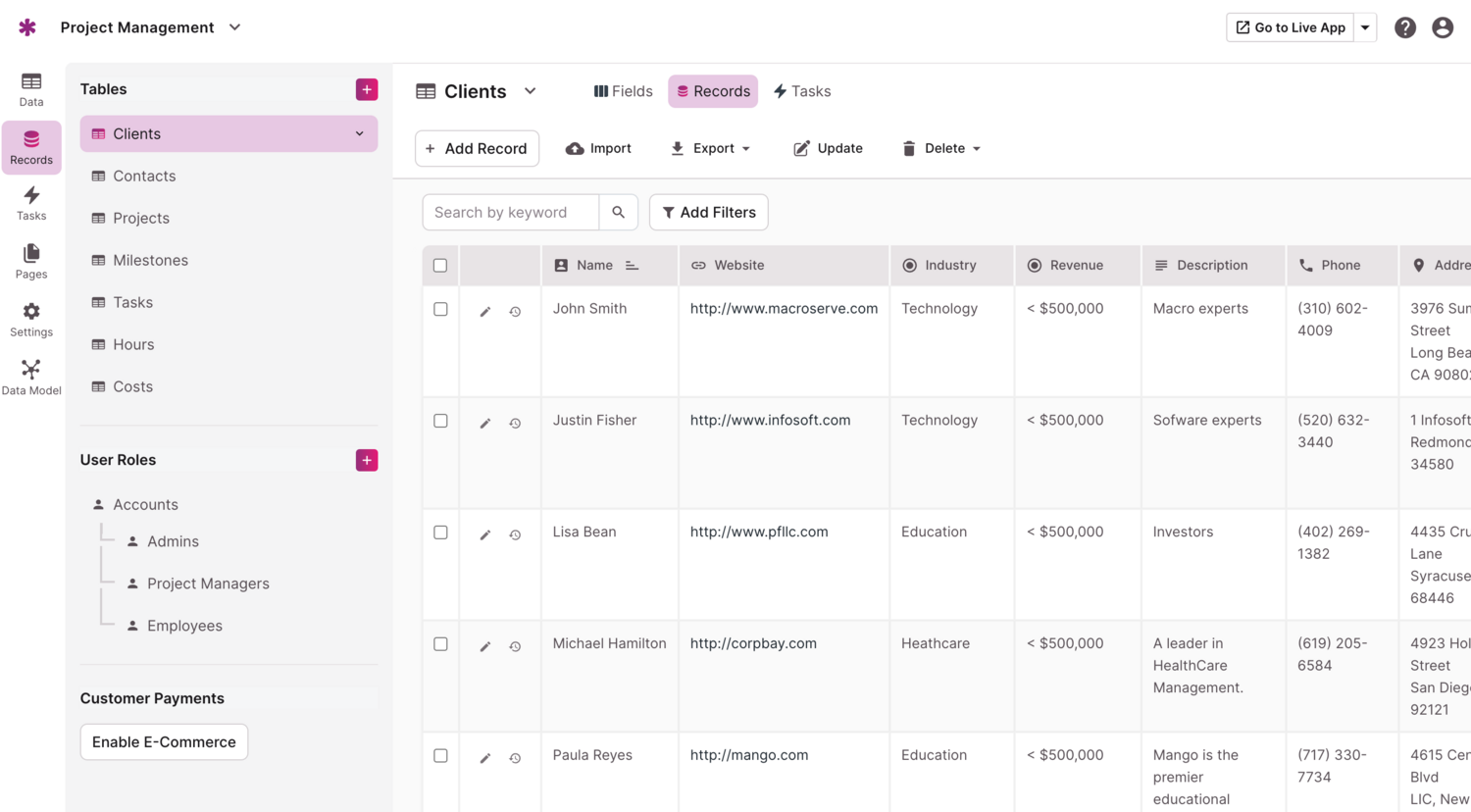This screenshot has width=1471, height=812.
Task: Expand the Delete dropdown arrow
Action: point(977,148)
